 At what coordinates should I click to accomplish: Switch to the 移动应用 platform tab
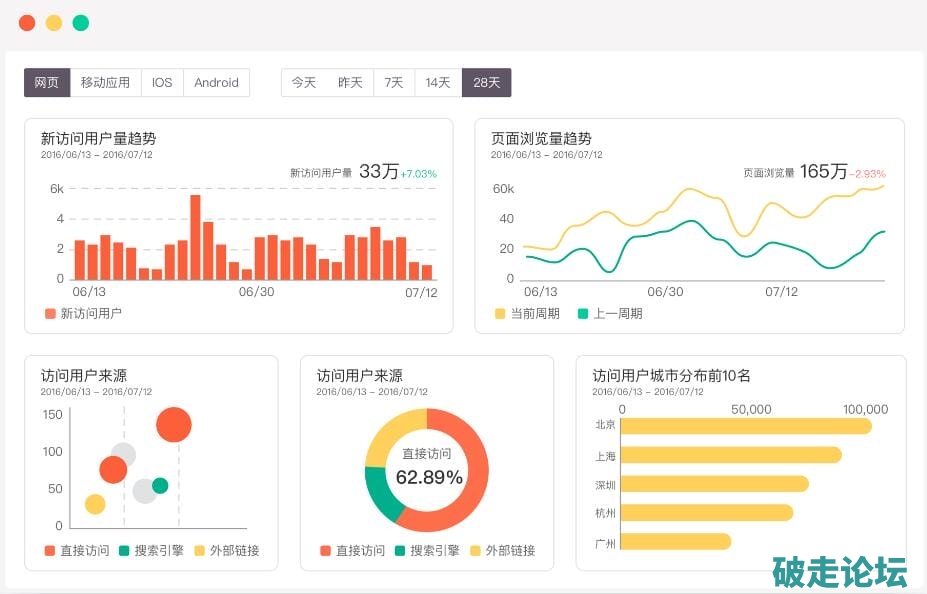click(x=105, y=83)
